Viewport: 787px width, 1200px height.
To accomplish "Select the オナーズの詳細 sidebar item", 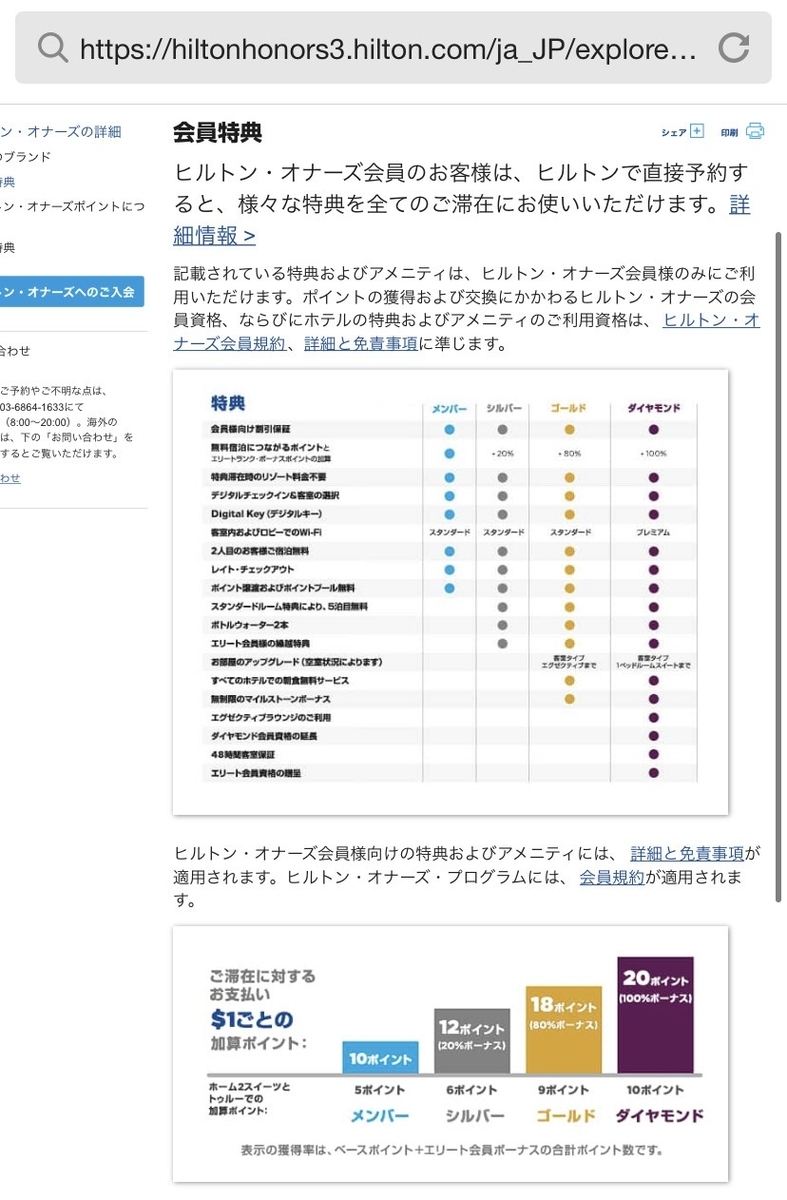I will click(x=60, y=132).
